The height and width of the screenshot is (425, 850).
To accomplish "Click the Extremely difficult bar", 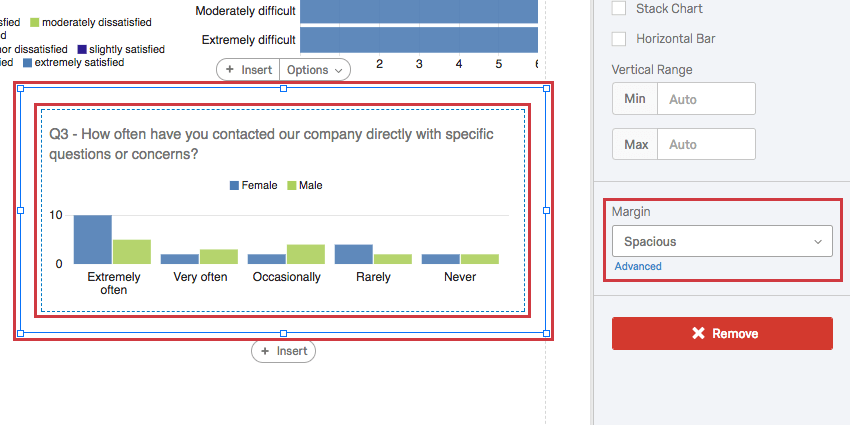I will (x=418, y=40).
